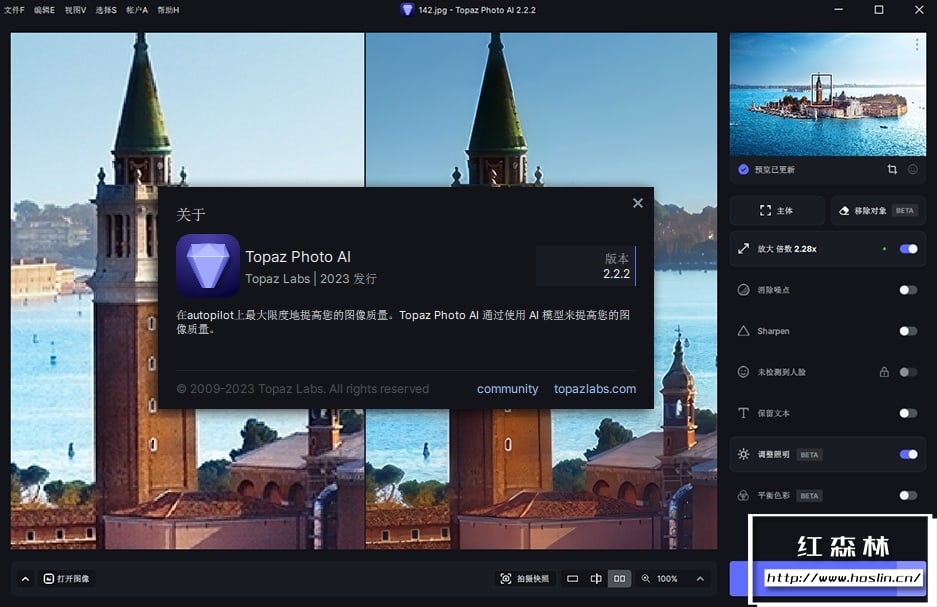Click the 拍摄快照 snapshot button
The image size is (937, 607).
(525, 578)
